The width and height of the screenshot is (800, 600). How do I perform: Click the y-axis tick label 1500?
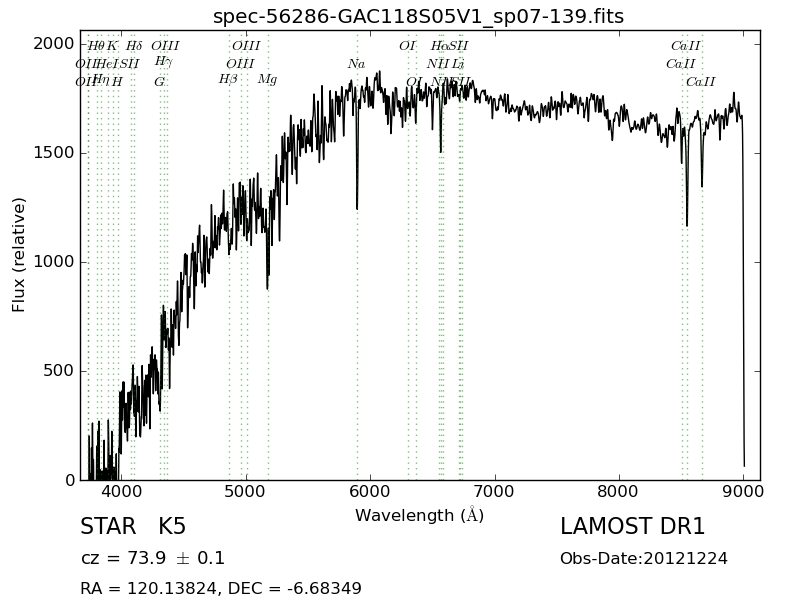coord(54,153)
